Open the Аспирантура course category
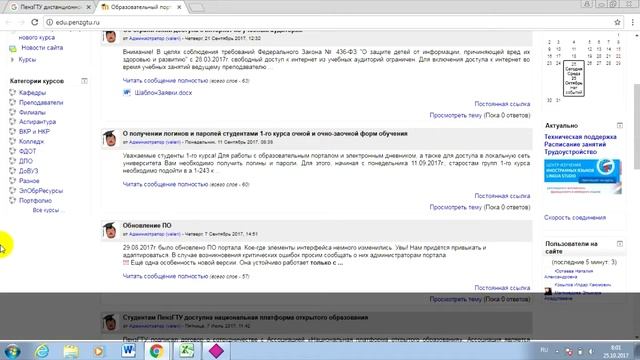This screenshot has height=360, width=640. pyautogui.click(x=38, y=122)
